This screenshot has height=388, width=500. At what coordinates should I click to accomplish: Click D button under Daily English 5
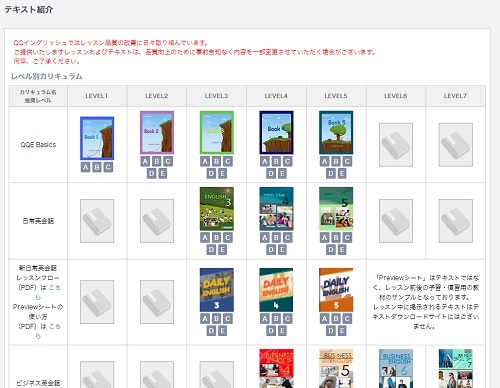pos(330,330)
